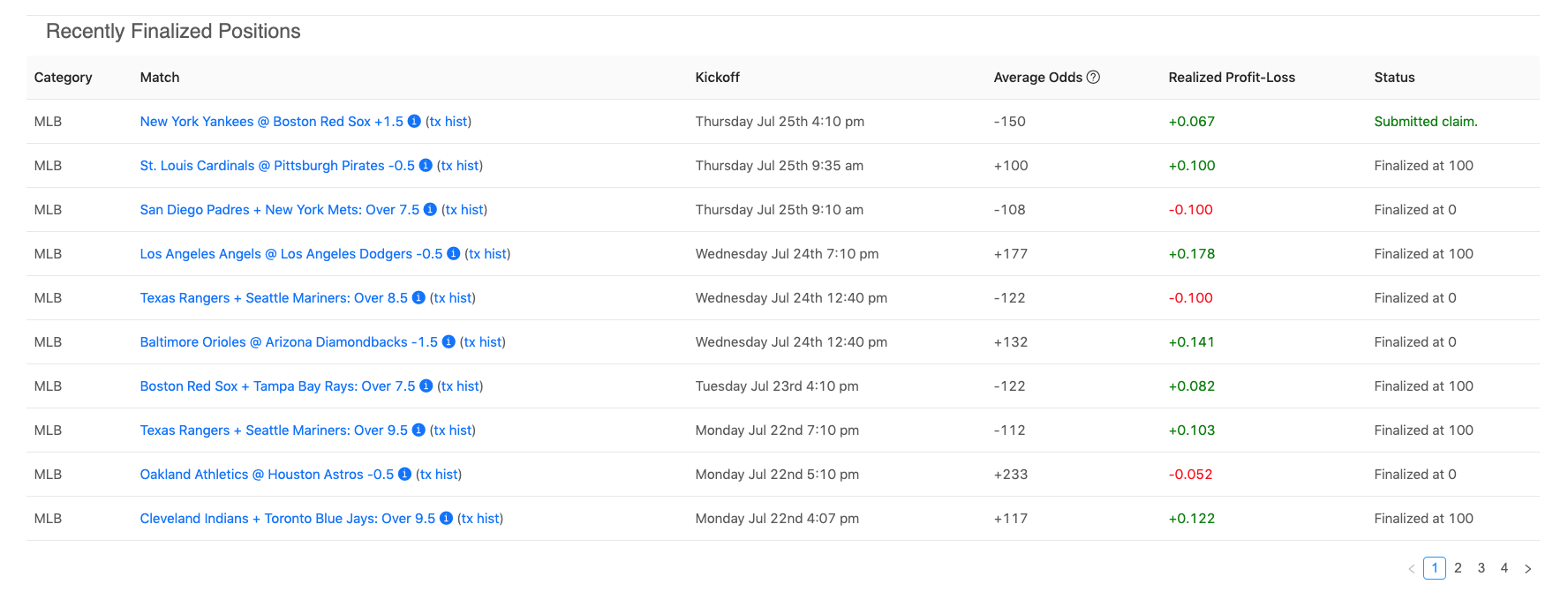Image resolution: width=1568 pixels, height=599 pixels.
Task: Select page 3 in pagination
Action: pyautogui.click(x=1481, y=568)
